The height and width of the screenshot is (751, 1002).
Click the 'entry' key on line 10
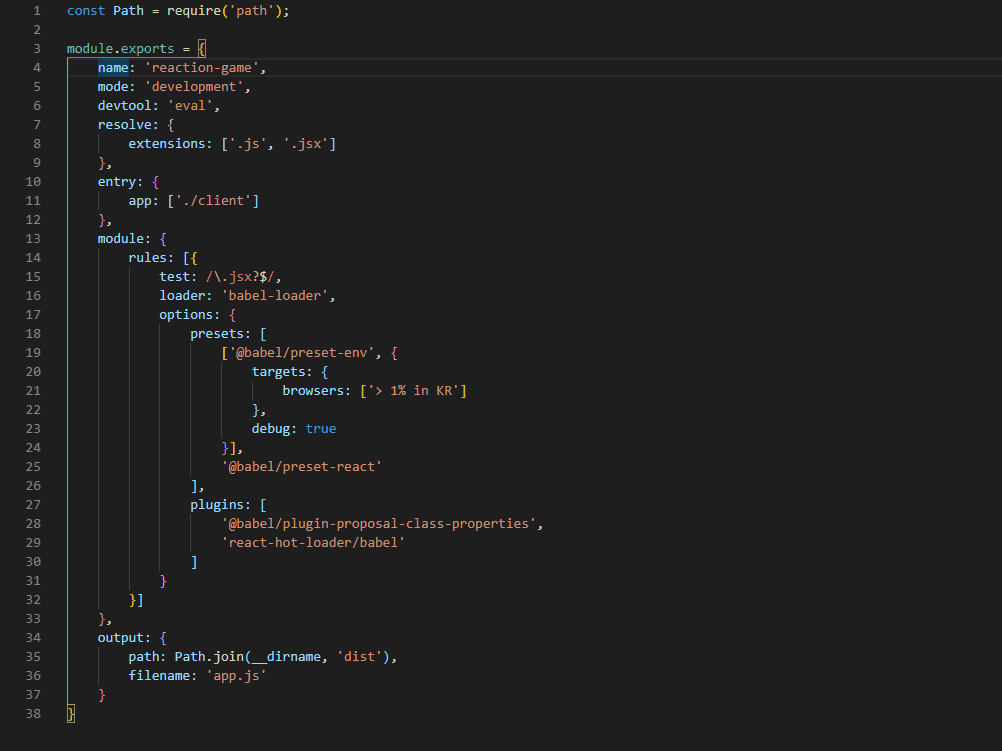click(x=117, y=182)
